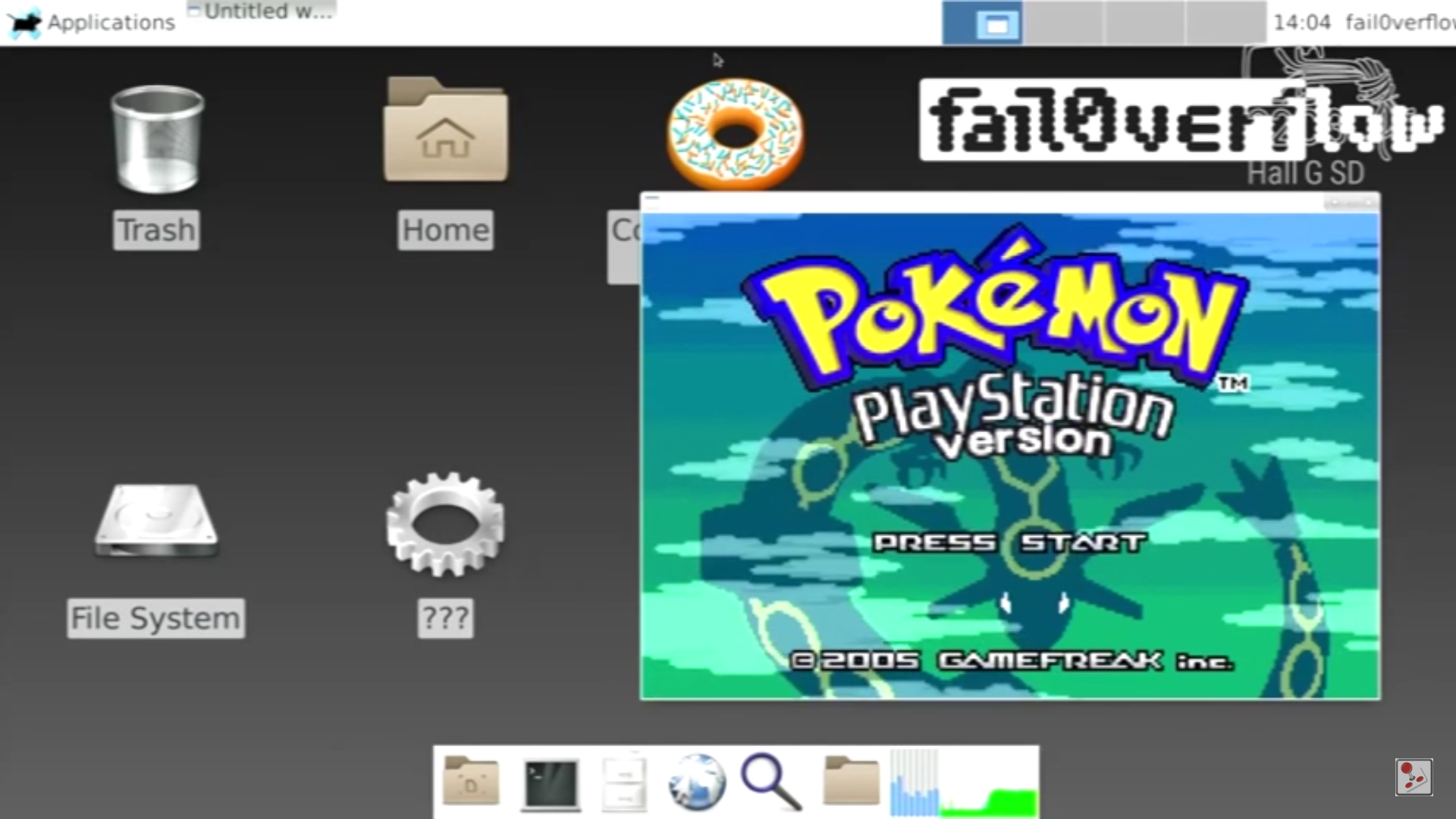Click the Pokémon game window title bar
This screenshot has width=1456, height=819.
point(986,202)
